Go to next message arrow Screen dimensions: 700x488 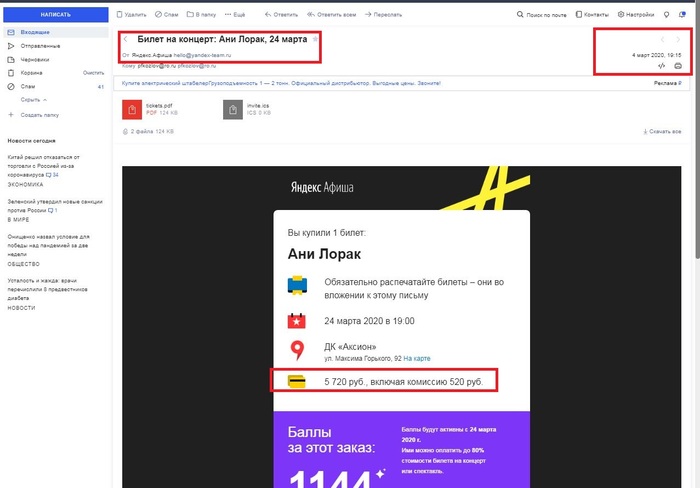(678, 40)
